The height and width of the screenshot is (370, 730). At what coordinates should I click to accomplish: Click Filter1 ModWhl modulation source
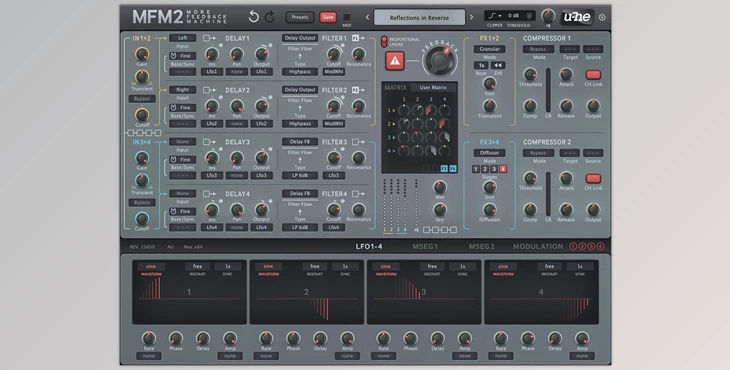pos(334,72)
